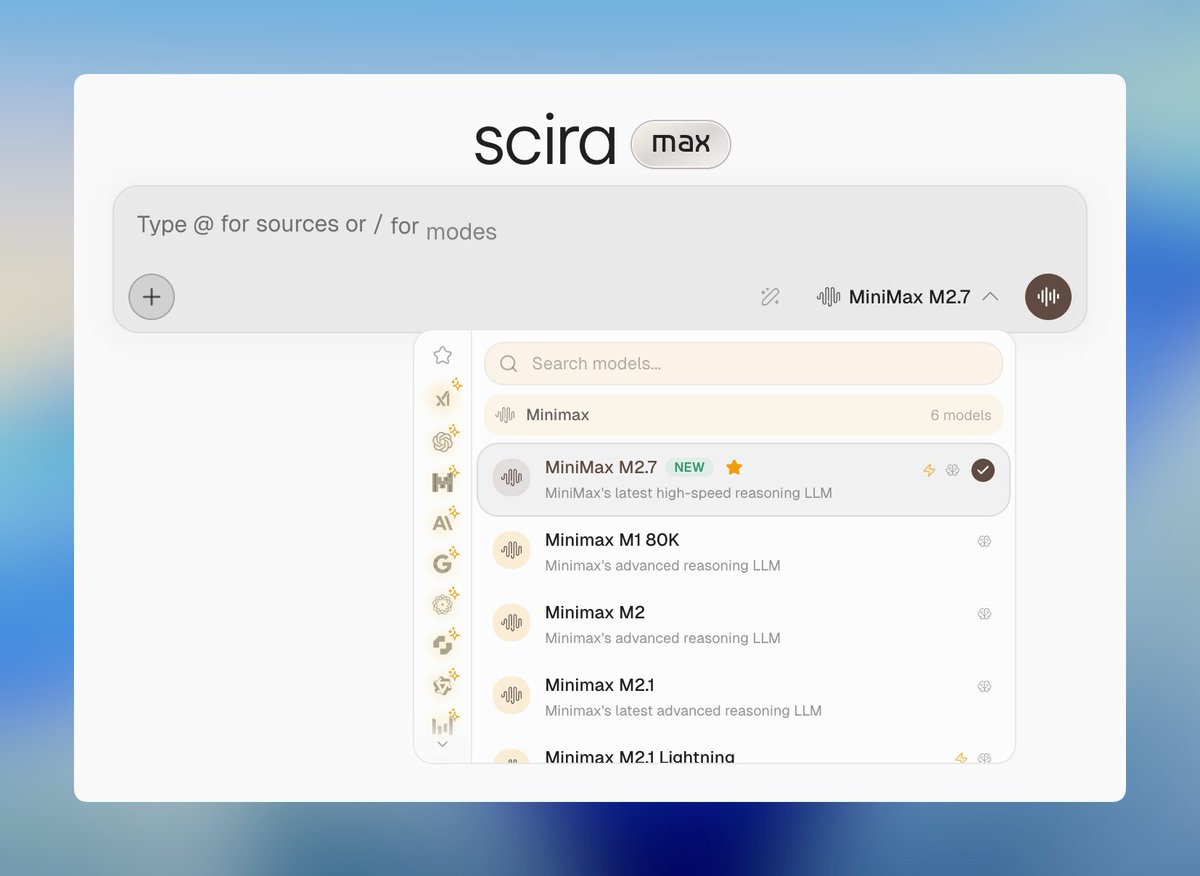This screenshot has width=1200, height=876.
Task: Click the search magnifier icon
Action: [x=508, y=364]
